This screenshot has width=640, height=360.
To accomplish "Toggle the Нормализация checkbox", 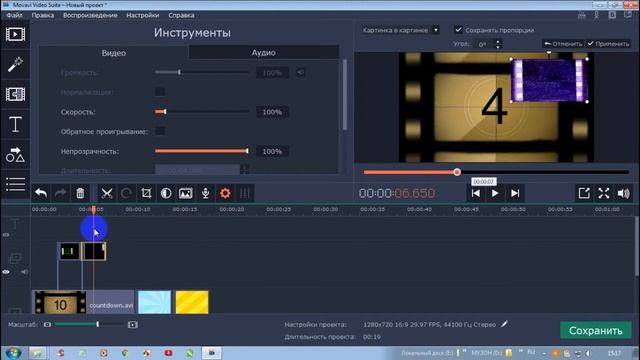I will (x=160, y=92).
